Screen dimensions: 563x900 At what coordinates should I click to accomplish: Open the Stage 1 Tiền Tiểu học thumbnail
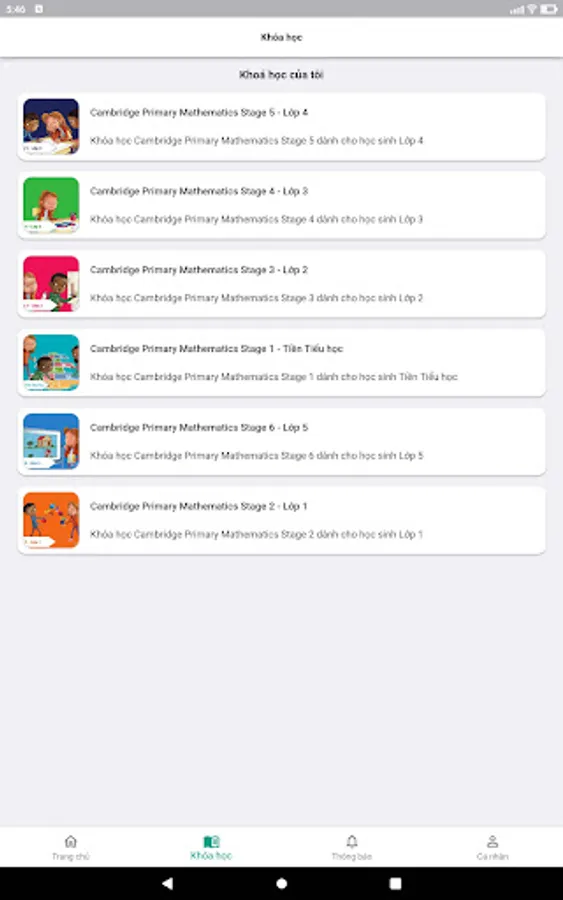(x=51, y=362)
